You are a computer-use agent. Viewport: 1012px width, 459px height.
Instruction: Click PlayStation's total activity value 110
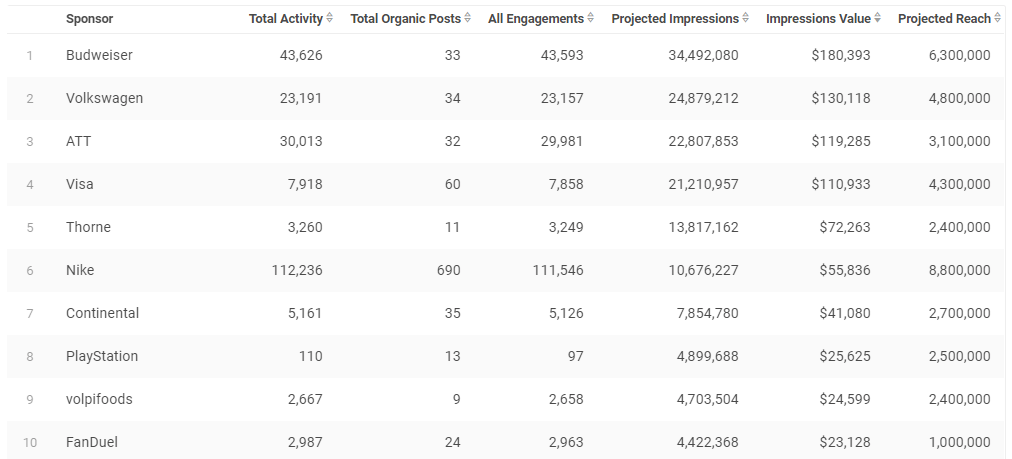[311, 356]
